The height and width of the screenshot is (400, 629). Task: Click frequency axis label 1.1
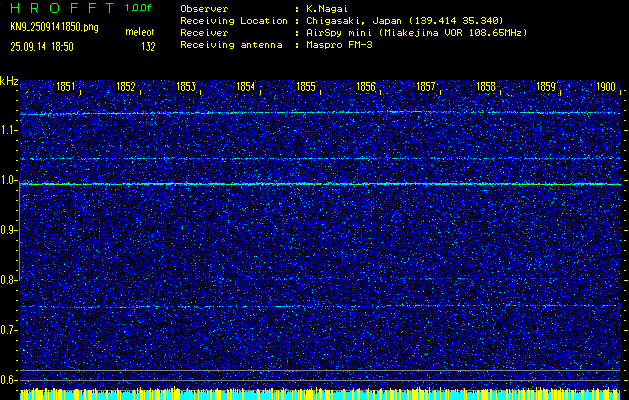pos(8,130)
